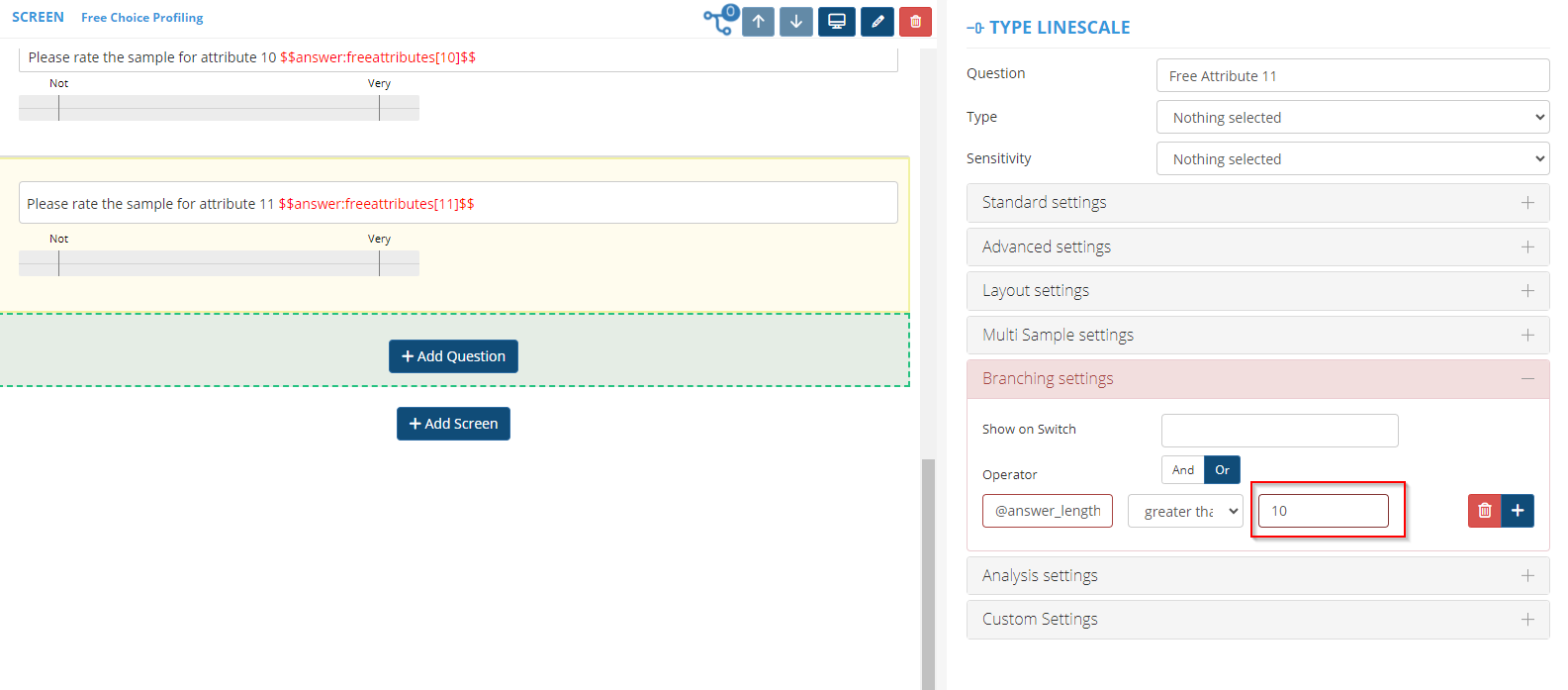Set operator to Or
The height and width of the screenshot is (690, 1568).
point(1222,470)
